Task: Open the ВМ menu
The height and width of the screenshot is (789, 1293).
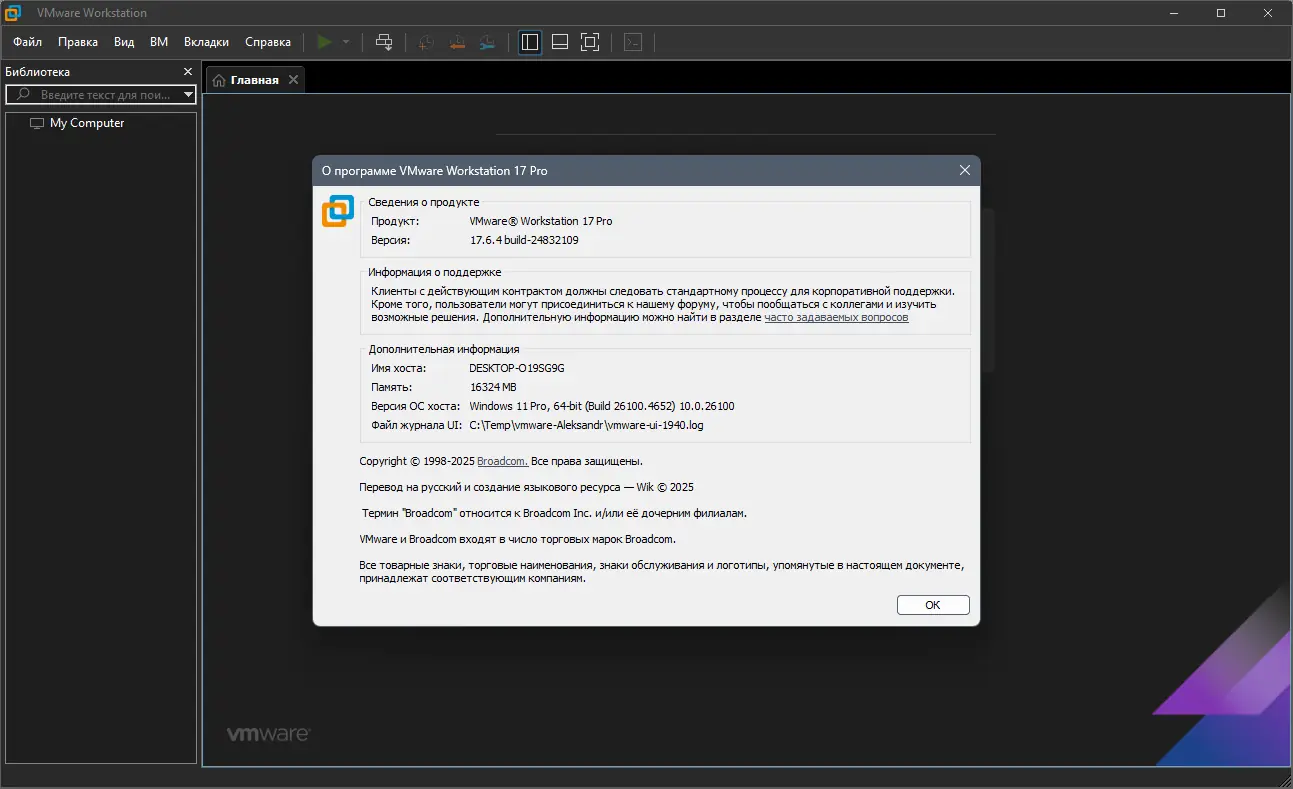Action: pyautogui.click(x=159, y=42)
